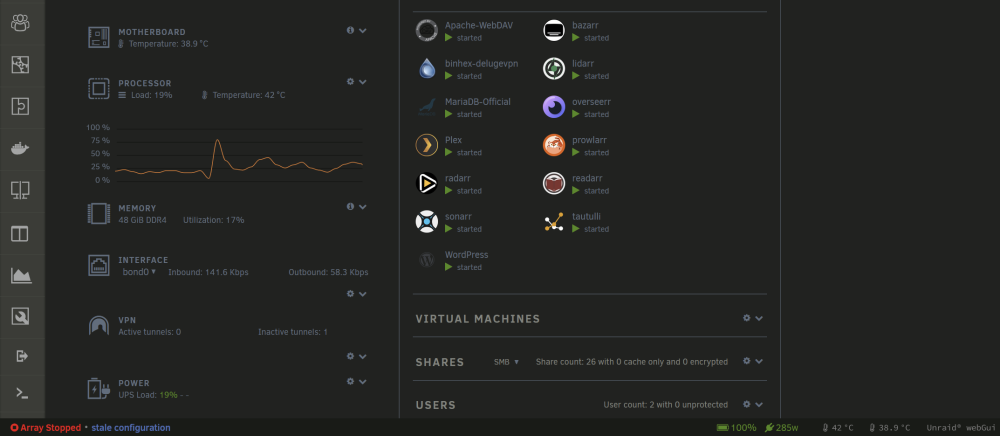Click the UPS Load 19% value
Viewport: 1000px width, 436px height.
click(168, 395)
